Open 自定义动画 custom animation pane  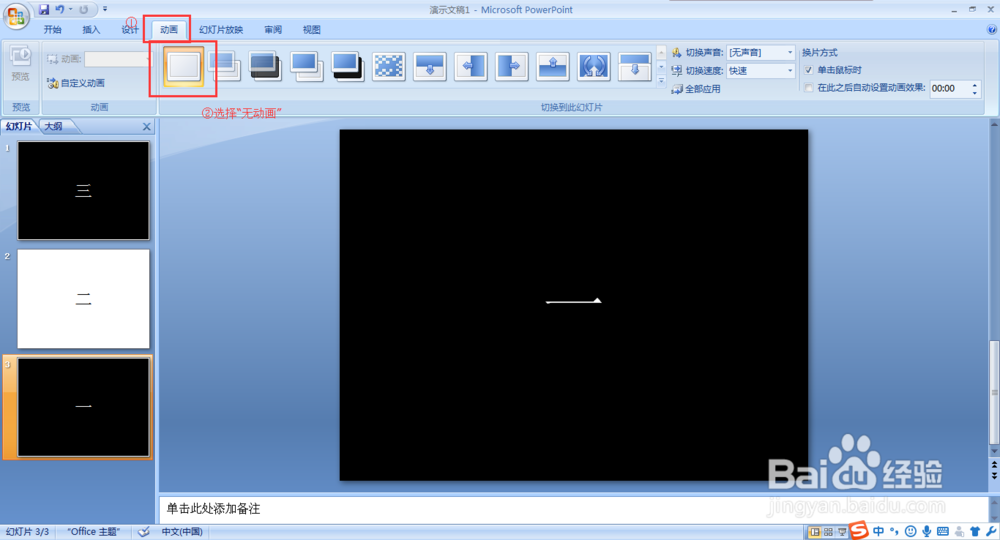76,83
